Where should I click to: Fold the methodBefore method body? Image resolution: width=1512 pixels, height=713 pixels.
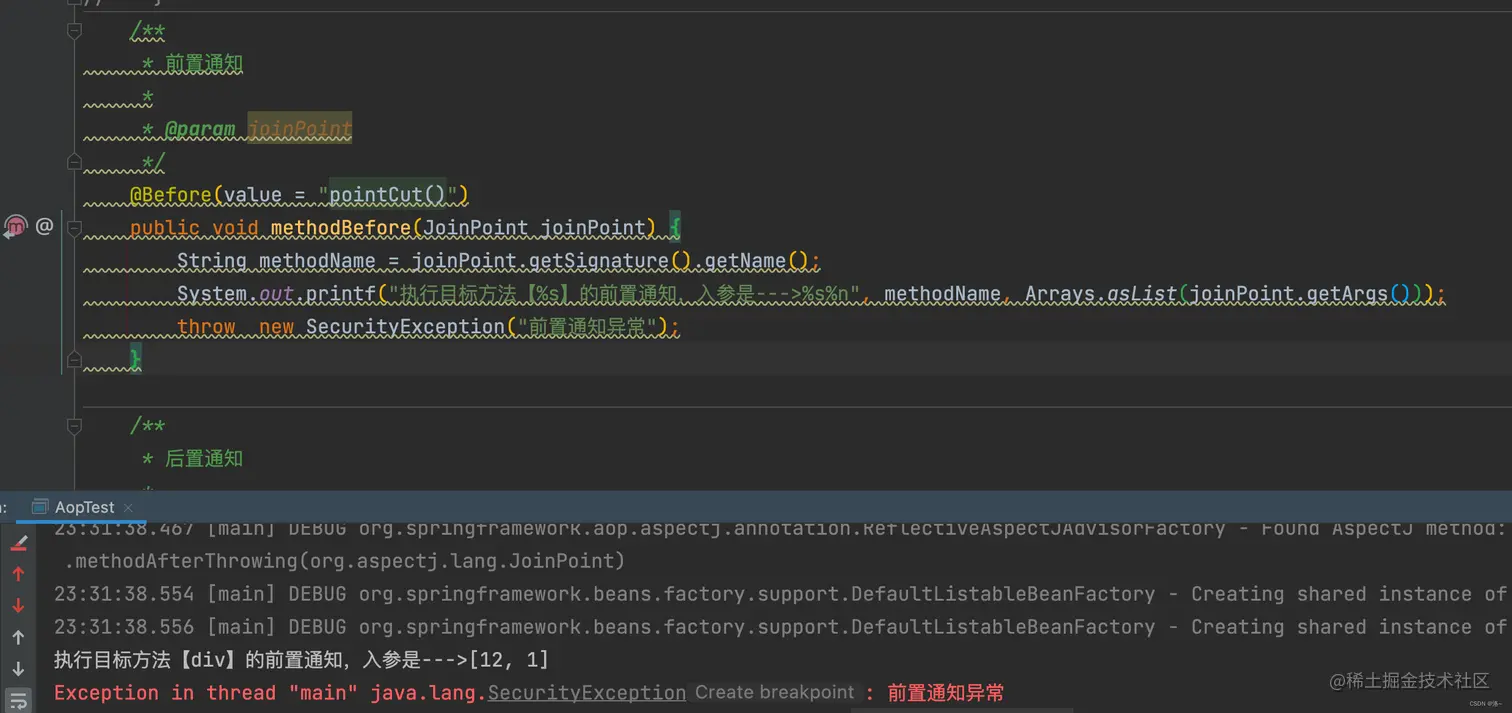pos(74,228)
